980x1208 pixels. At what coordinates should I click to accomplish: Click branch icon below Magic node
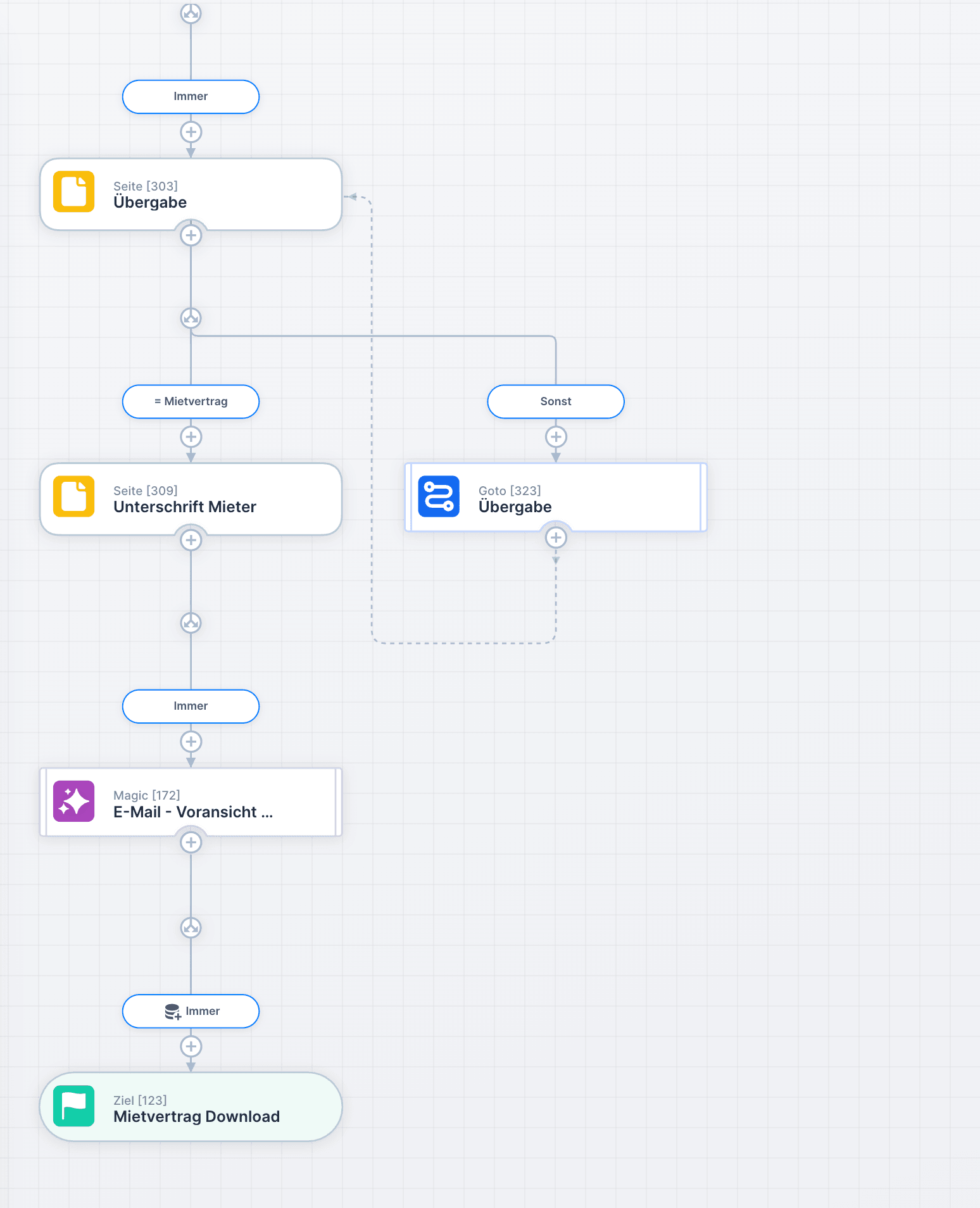click(x=191, y=928)
